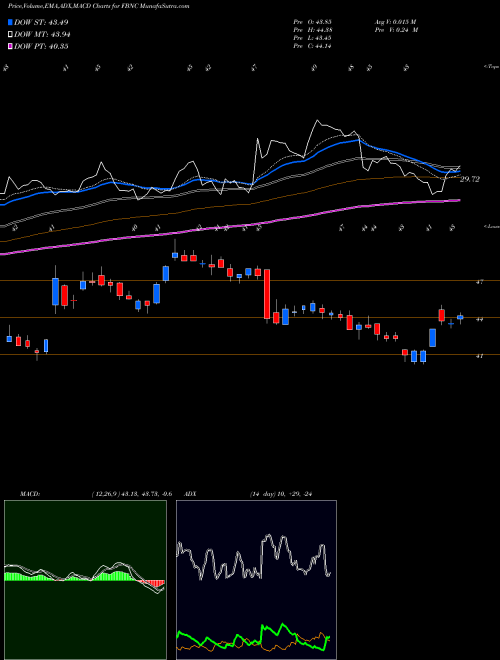This screenshot has height=660, width=500.
Task: Click the 41 price level label
Action: [x=479, y=356]
